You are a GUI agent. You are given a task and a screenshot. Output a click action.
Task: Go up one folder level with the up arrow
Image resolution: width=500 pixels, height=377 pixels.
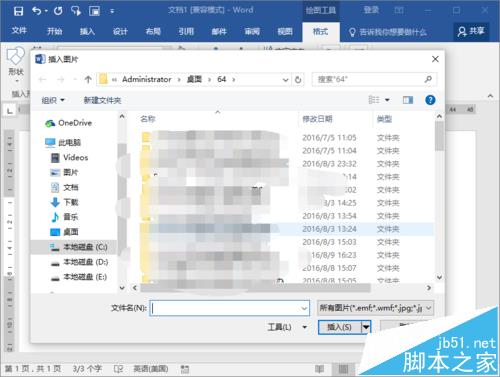(x=88, y=79)
